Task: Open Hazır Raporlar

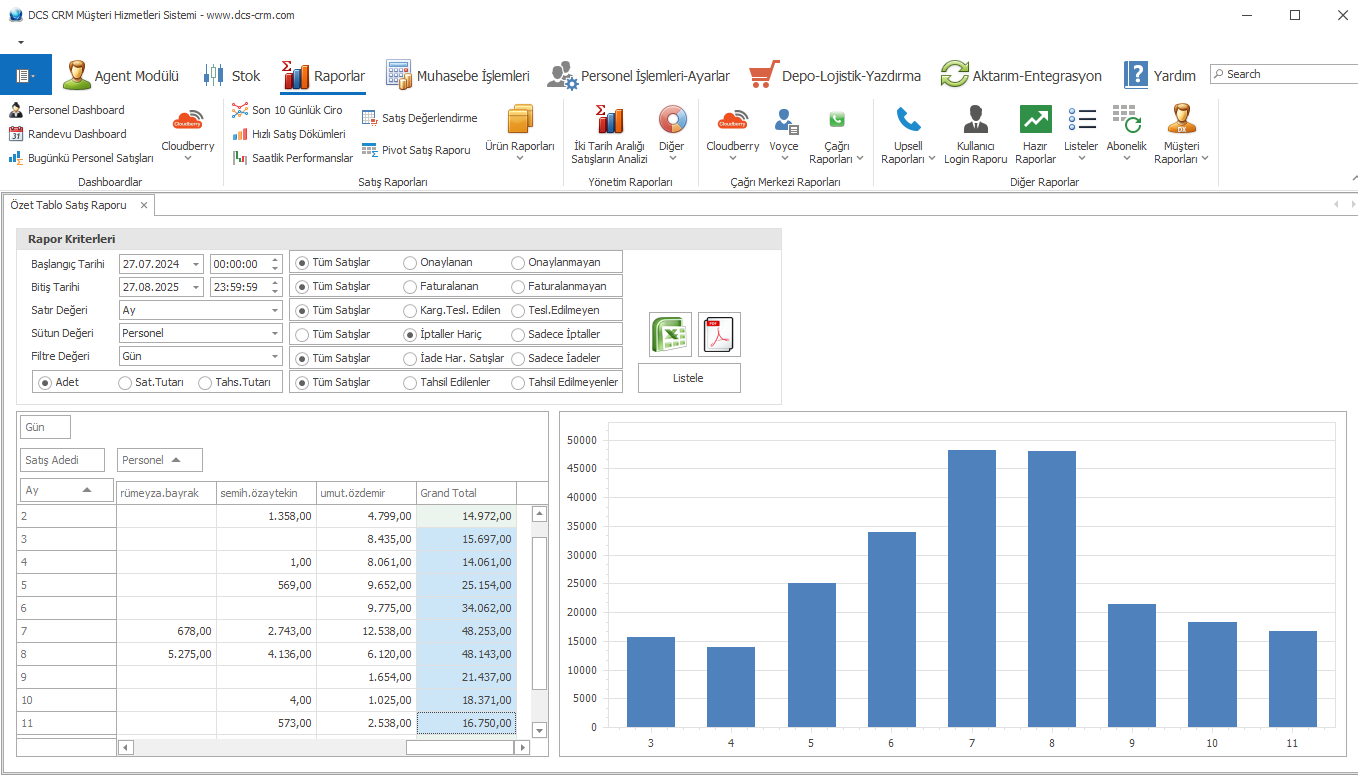Action: (x=1035, y=135)
